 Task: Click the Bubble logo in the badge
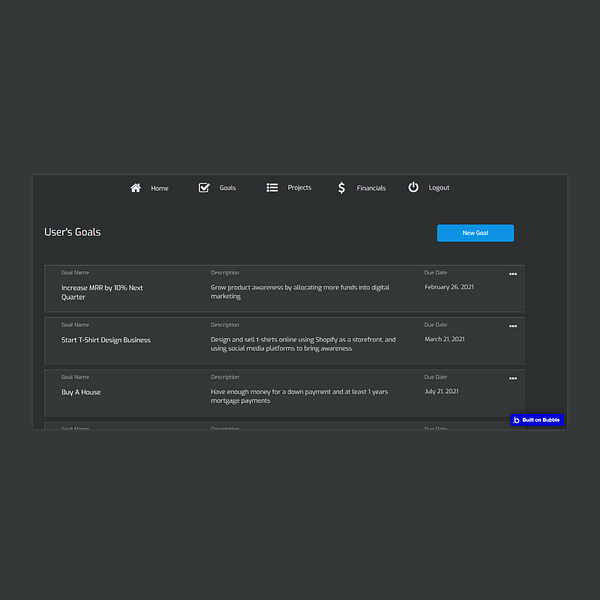point(516,420)
